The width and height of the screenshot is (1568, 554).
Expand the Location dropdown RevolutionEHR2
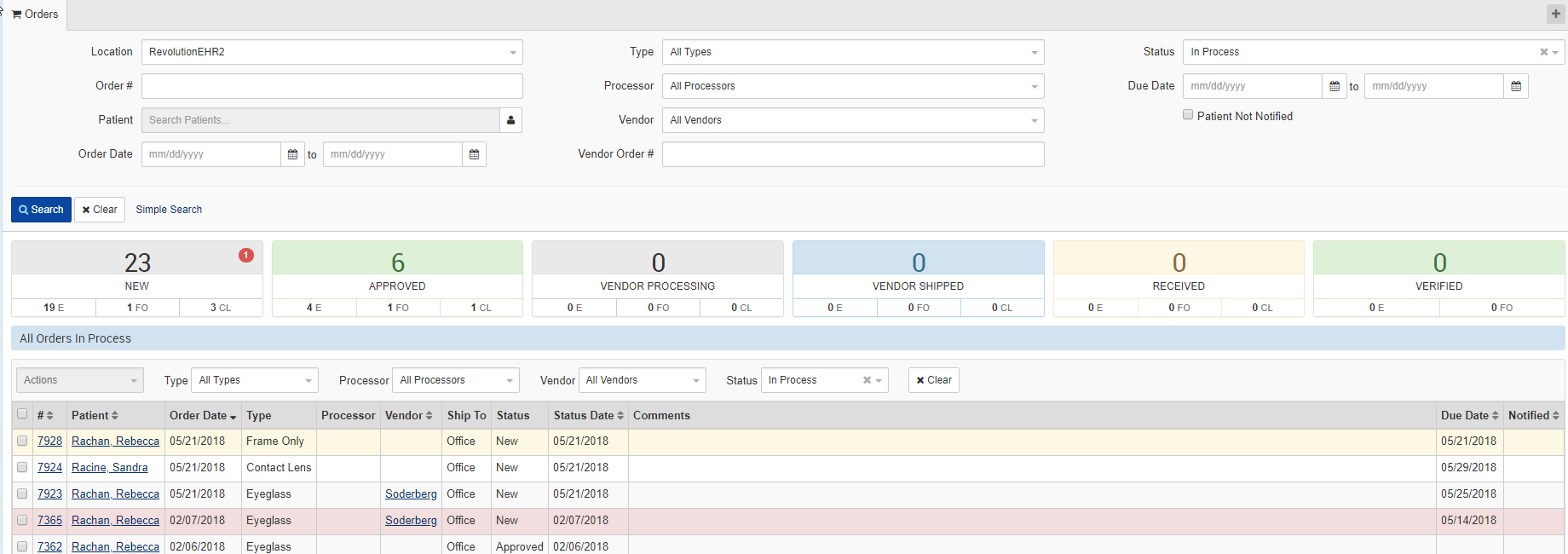331,52
